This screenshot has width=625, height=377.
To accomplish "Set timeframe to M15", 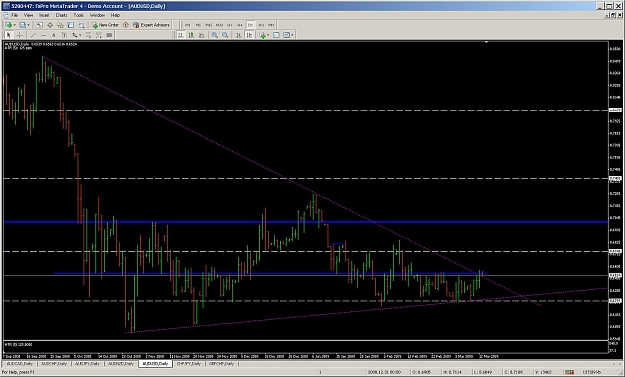I will pos(208,25).
